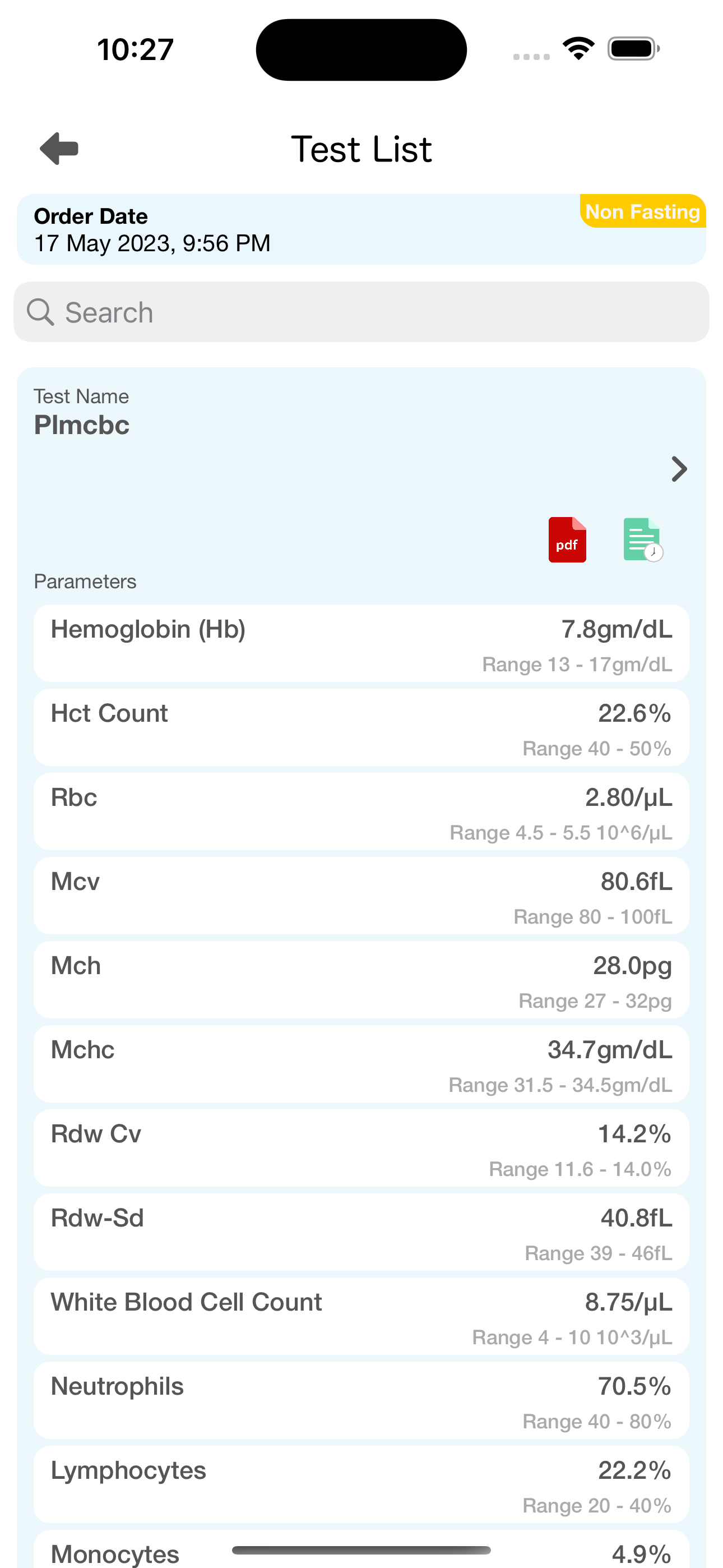Select the Rdw-Sd parameter row
723x1568 pixels.
coord(361,1232)
